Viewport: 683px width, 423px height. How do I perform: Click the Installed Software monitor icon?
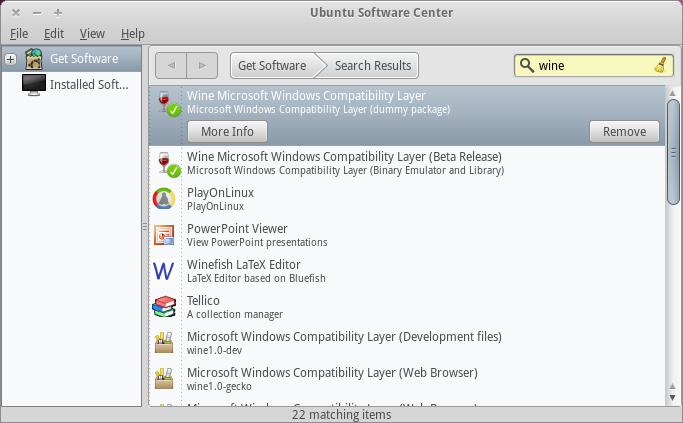pos(34,85)
